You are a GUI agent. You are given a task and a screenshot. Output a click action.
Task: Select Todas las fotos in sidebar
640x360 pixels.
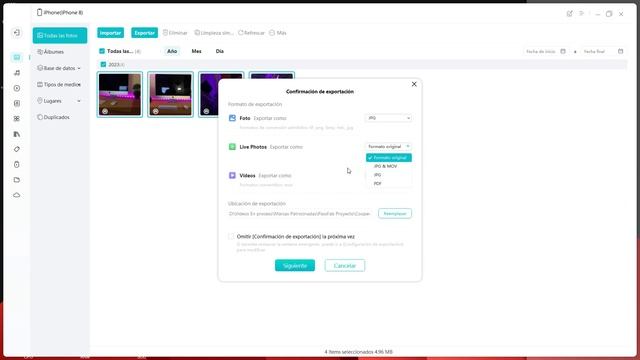(60, 36)
